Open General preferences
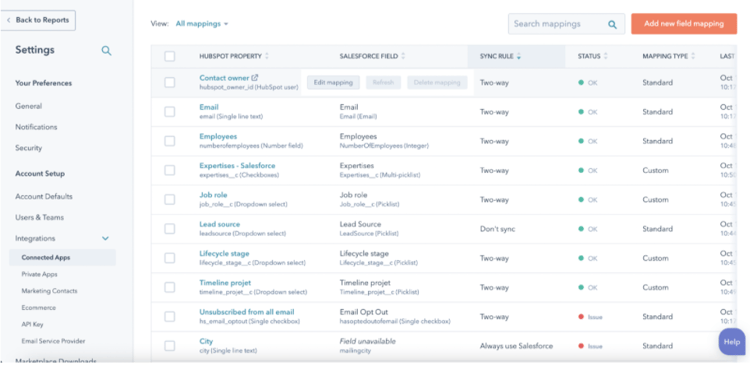The height and width of the screenshot is (369, 750). 29,106
